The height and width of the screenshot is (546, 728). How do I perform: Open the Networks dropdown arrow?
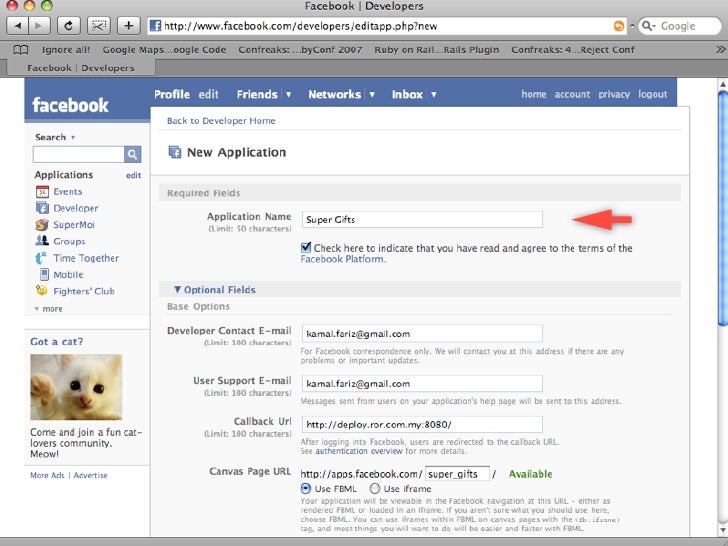point(372,95)
